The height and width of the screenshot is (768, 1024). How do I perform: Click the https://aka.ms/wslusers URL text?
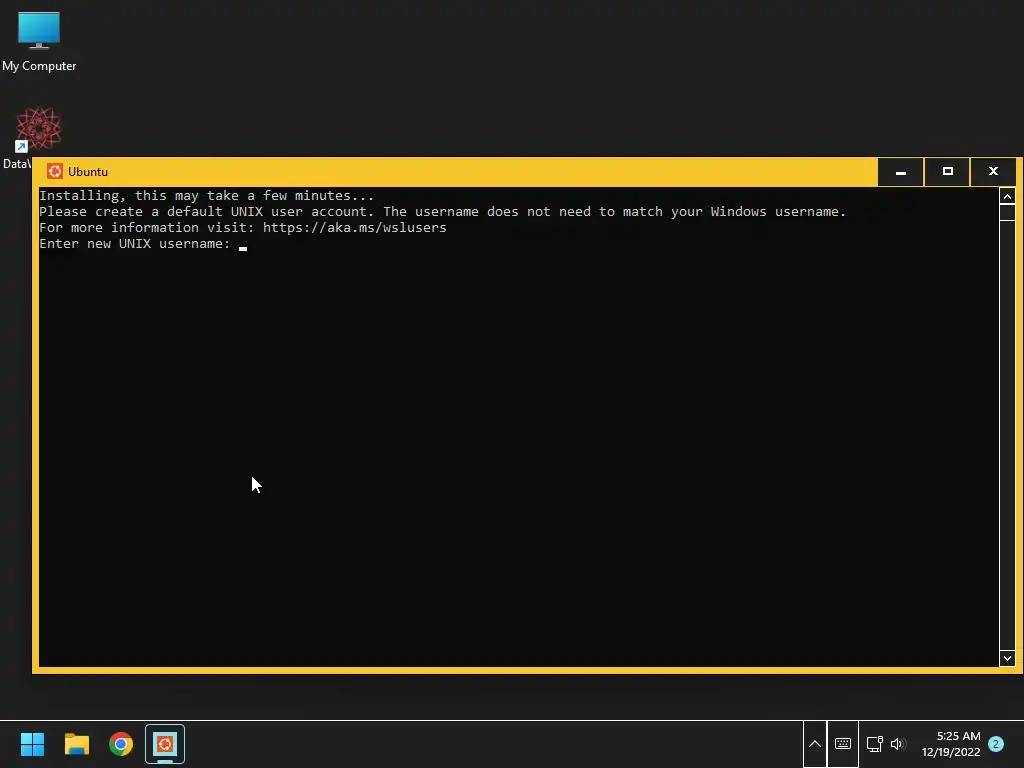(x=355, y=227)
